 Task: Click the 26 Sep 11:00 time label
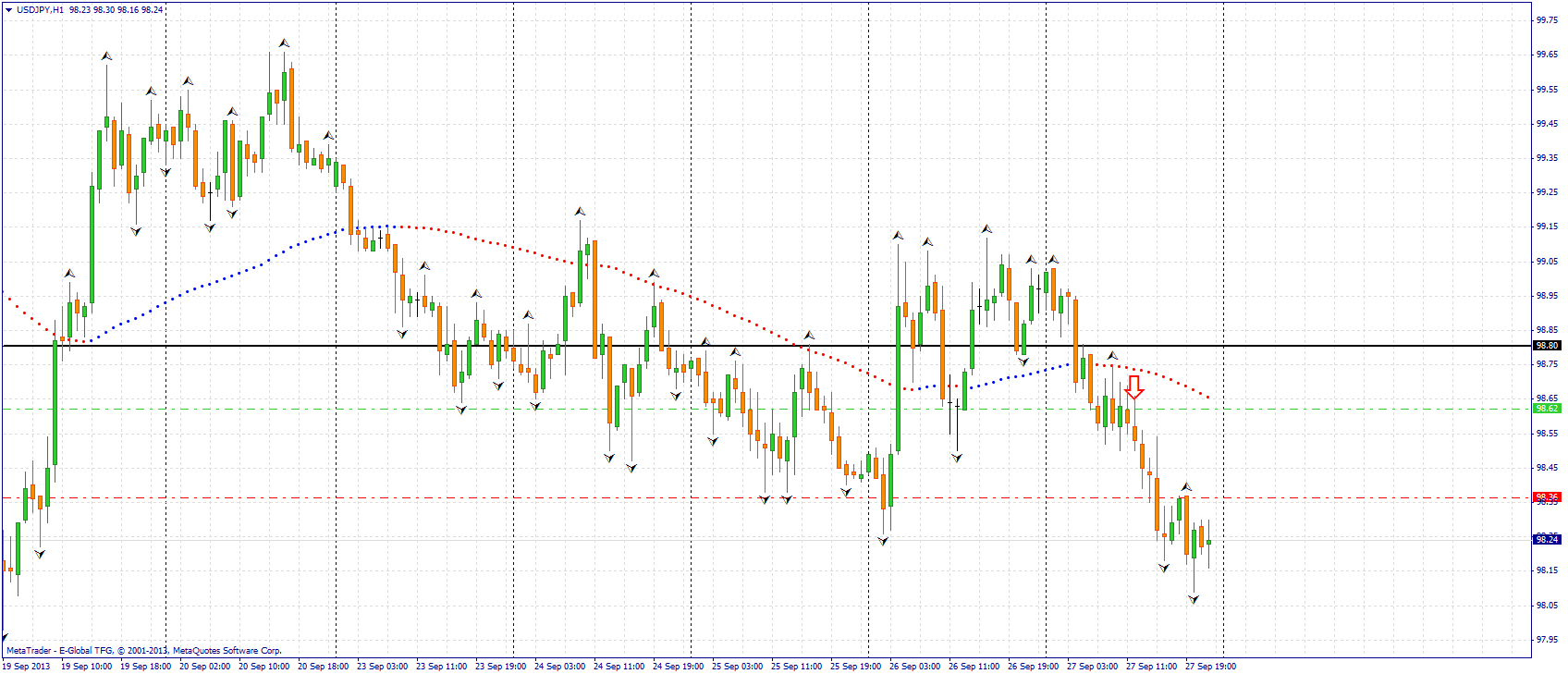(x=974, y=667)
